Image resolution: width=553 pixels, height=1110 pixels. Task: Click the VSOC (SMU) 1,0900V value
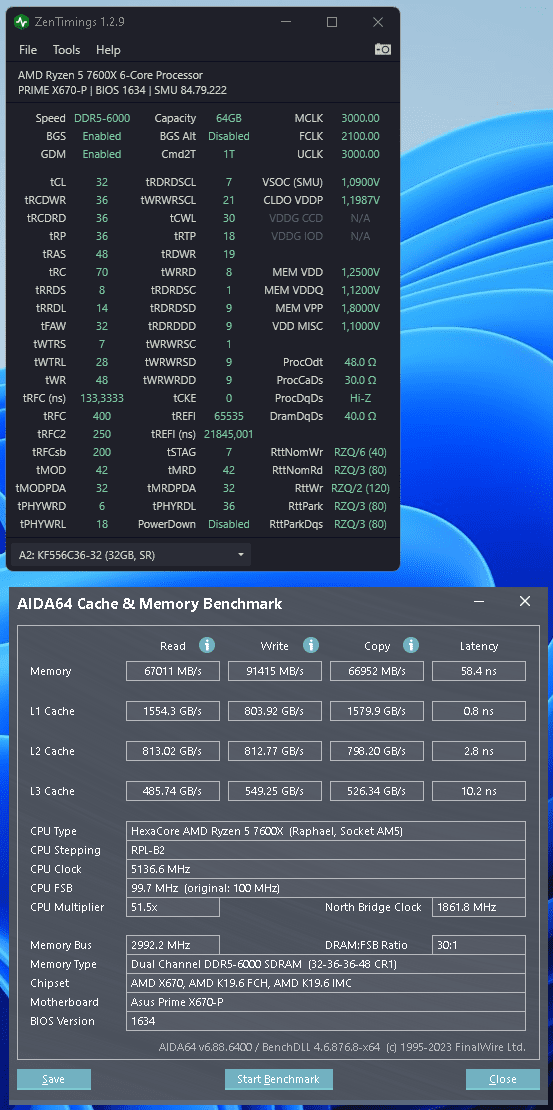point(360,182)
